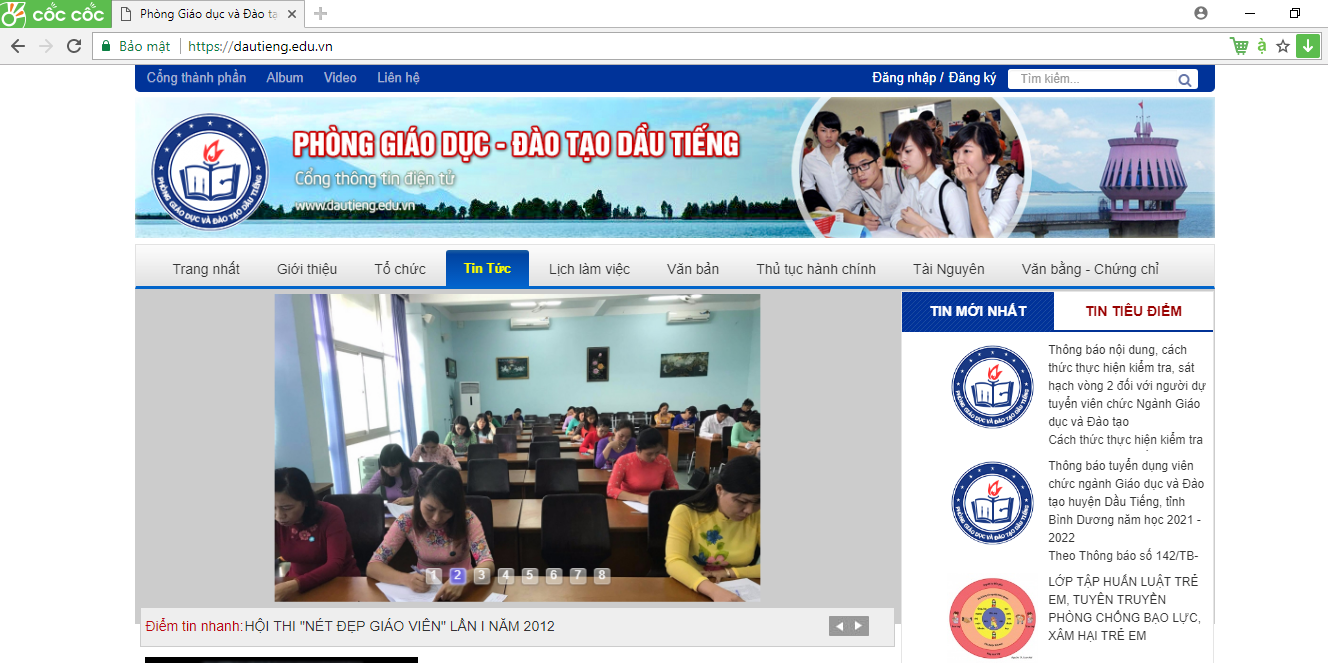Show next quick news with right arrow
Viewport: 1328px width, 663px height.
(x=859, y=626)
